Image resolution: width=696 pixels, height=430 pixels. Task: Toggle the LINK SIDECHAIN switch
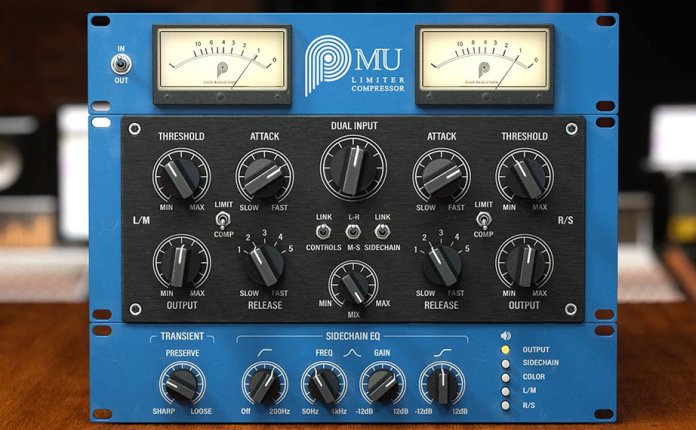click(382, 232)
